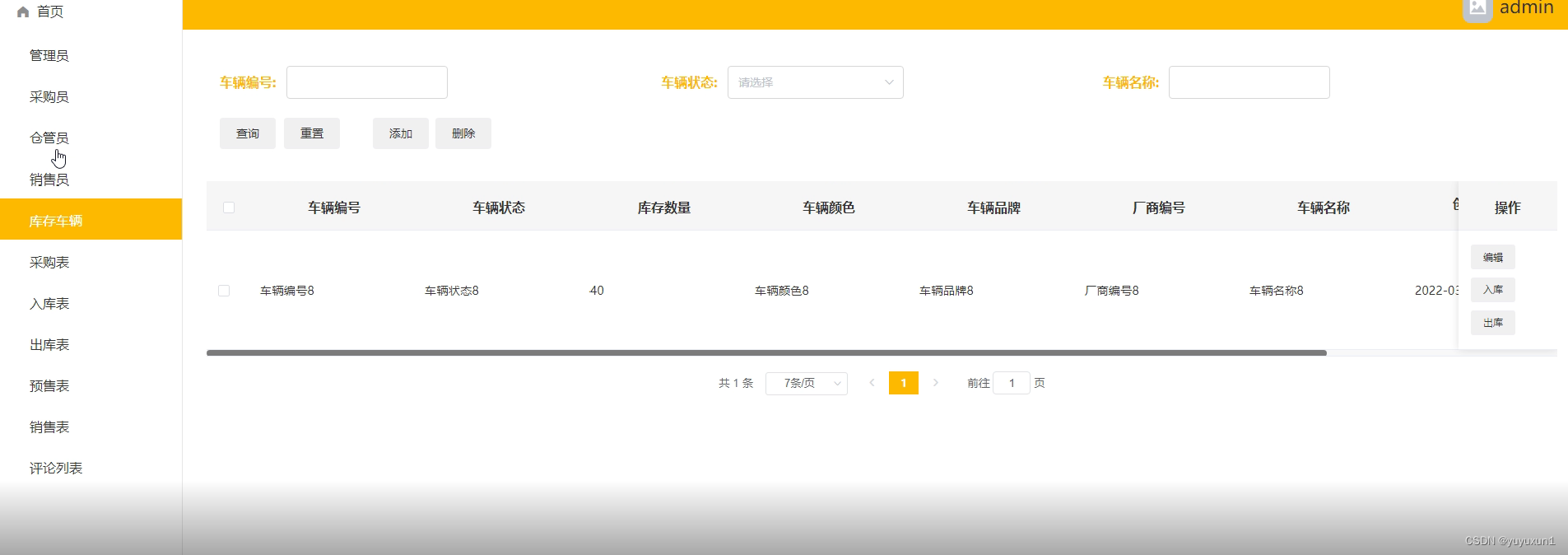Open 采购员 menu item
The width and height of the screenshot is (1568, 555).
click(91, 96)
